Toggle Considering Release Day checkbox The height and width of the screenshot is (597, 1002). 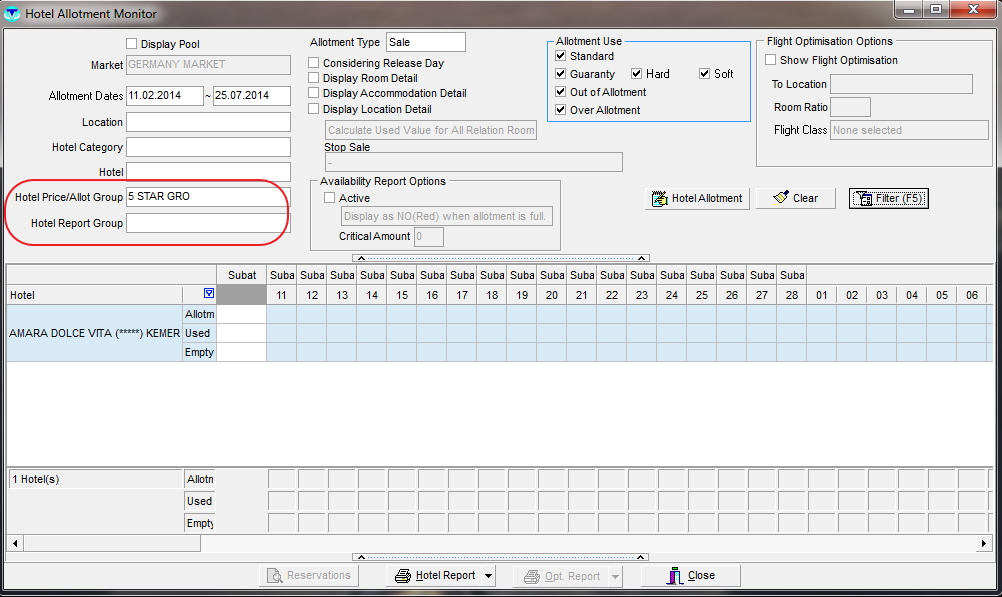pos(314,63)
